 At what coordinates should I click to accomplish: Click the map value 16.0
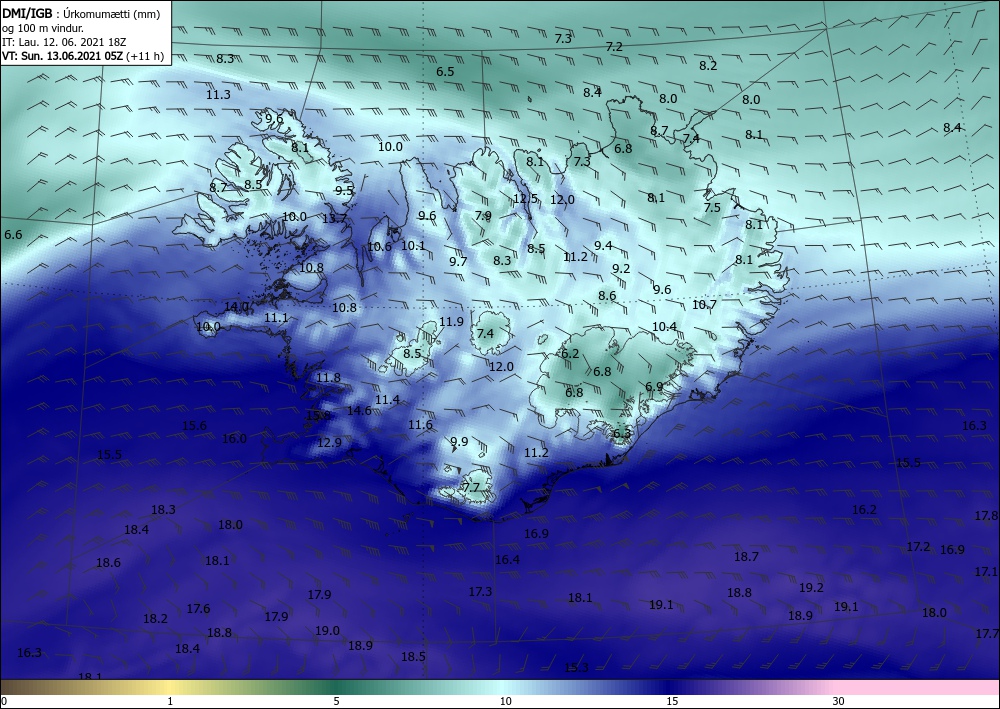point(234,439)
